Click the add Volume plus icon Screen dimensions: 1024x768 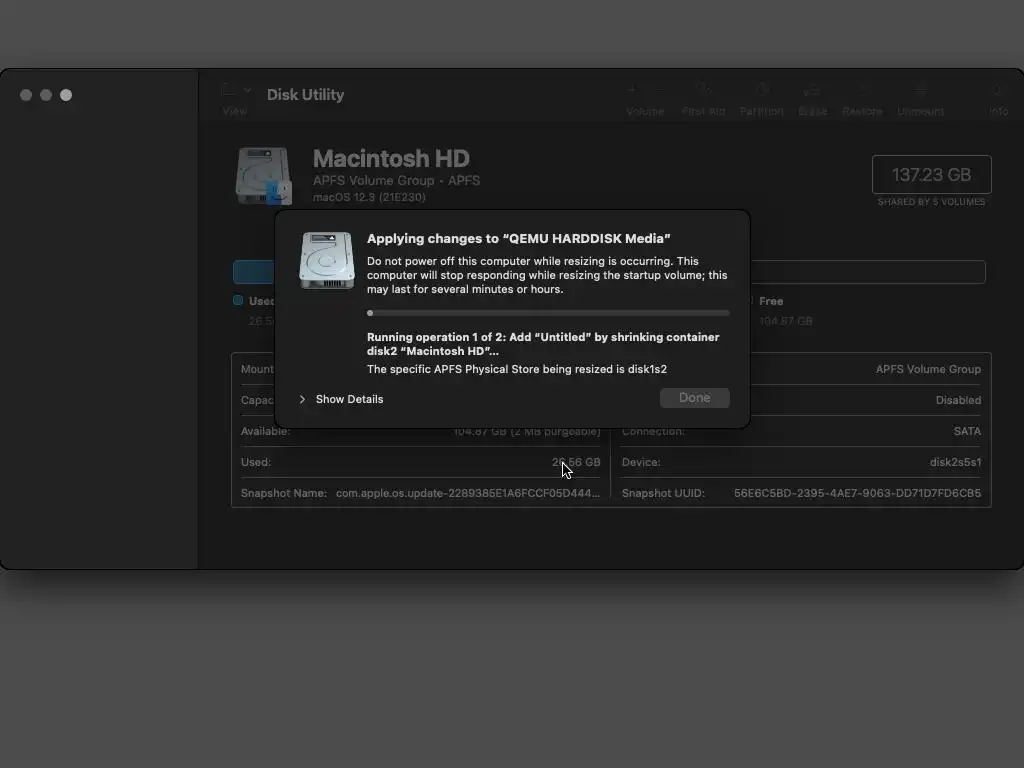coord(632,89)
